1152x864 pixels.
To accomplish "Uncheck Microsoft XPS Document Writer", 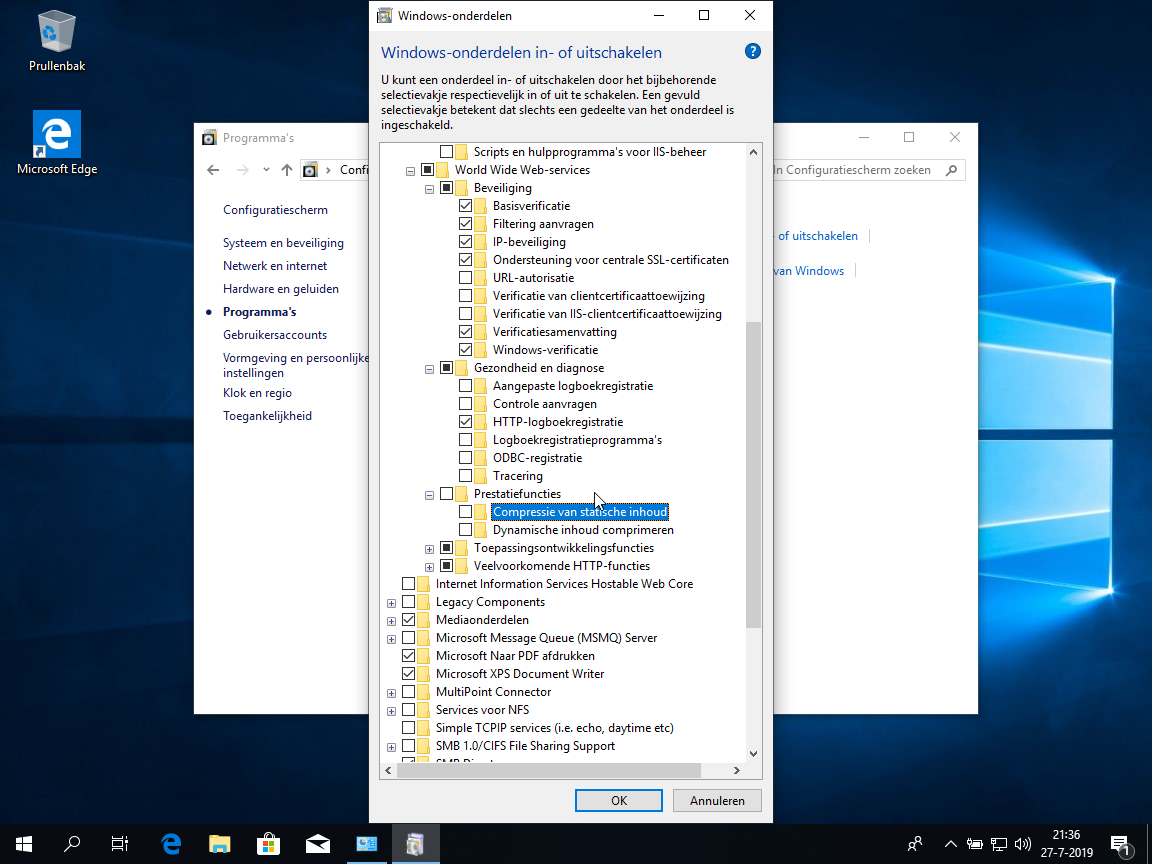I will [408, 674].
